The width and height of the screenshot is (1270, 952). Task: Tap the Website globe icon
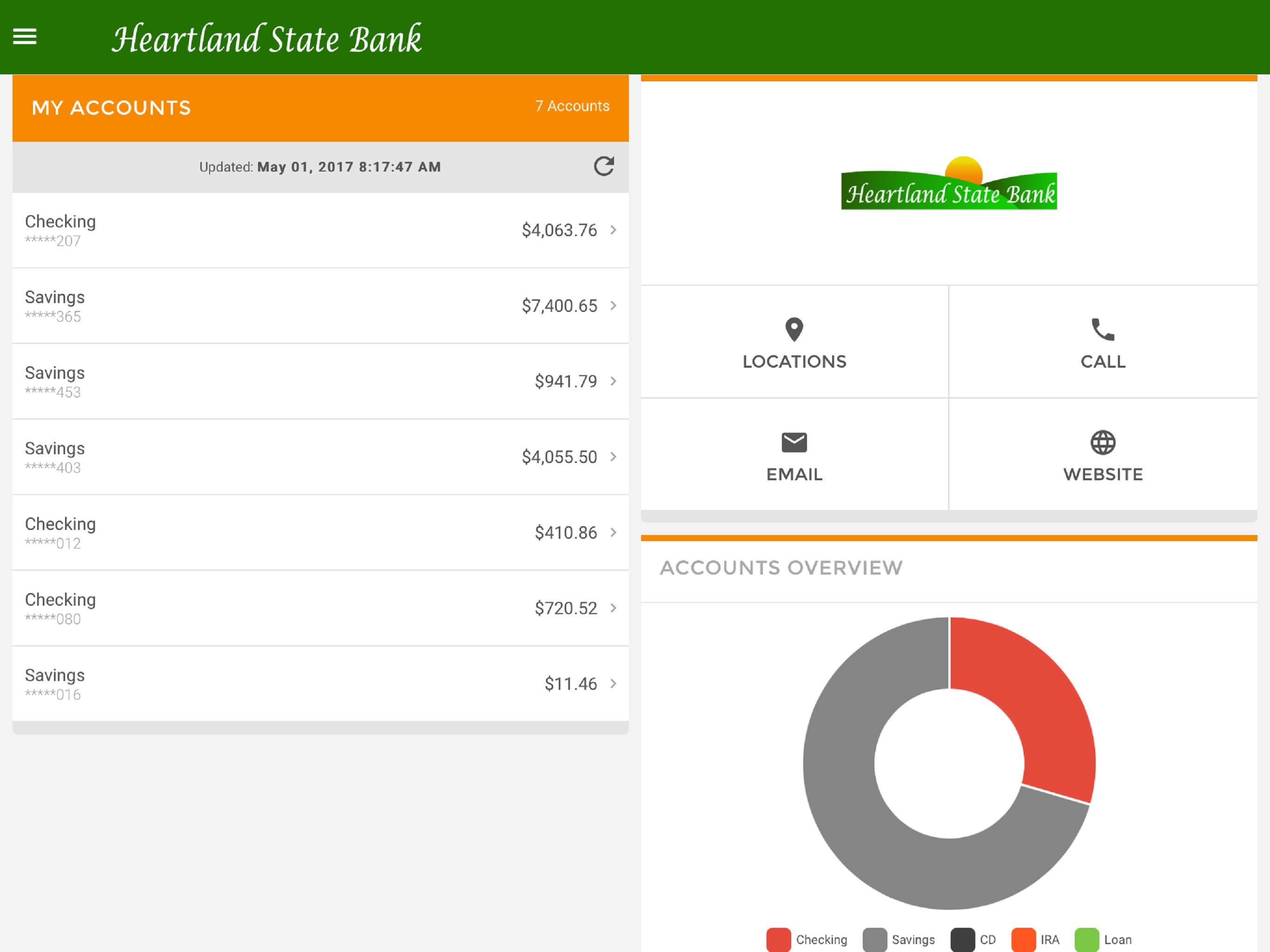tap(1102, 443)
